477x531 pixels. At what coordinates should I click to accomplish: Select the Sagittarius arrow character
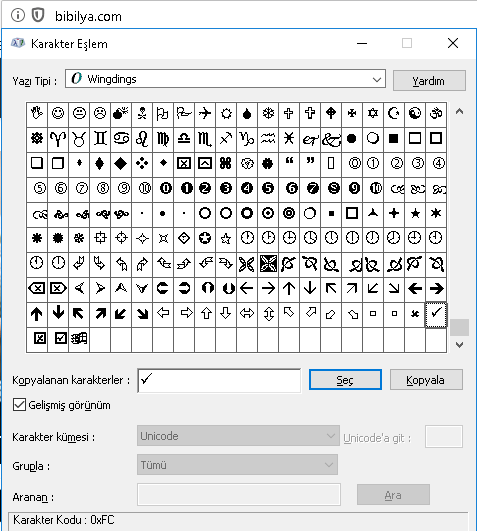pos(226,139)
